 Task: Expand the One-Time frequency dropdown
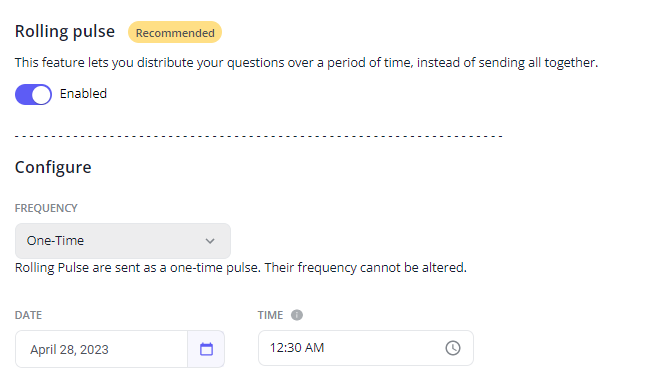pyautogui.click(x=123, y=241)
